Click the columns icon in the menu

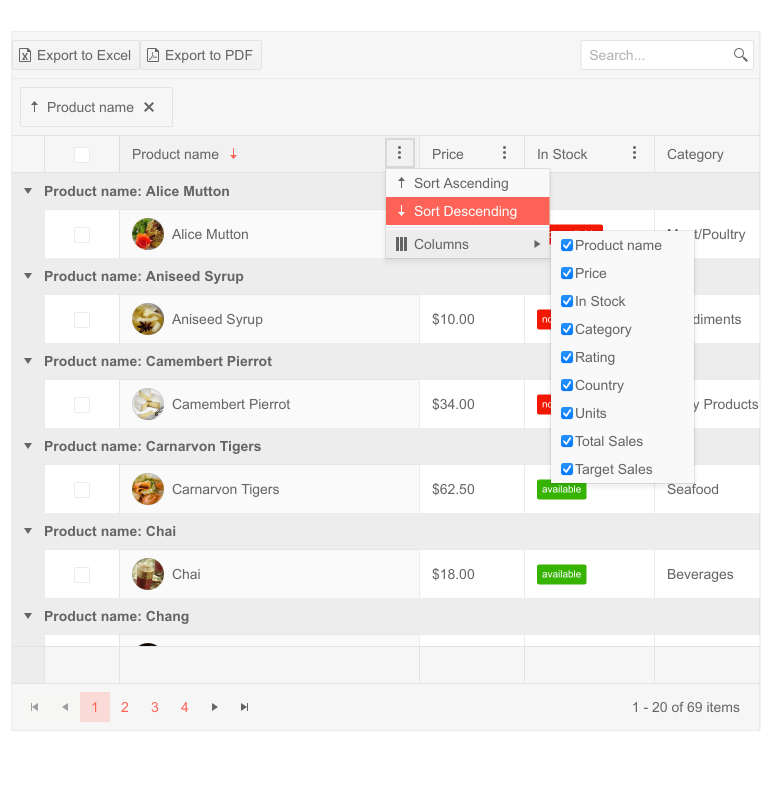tap(401, 244)
